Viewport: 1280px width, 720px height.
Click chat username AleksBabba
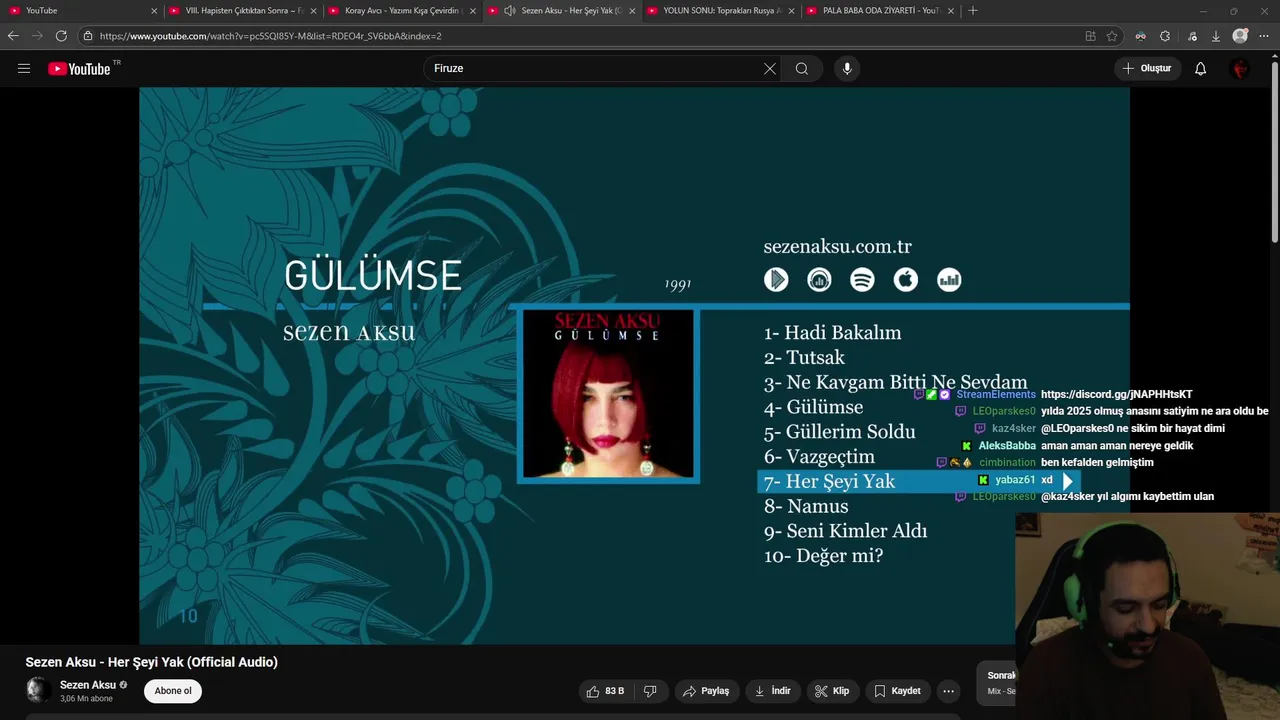[x=1007, y=446]
